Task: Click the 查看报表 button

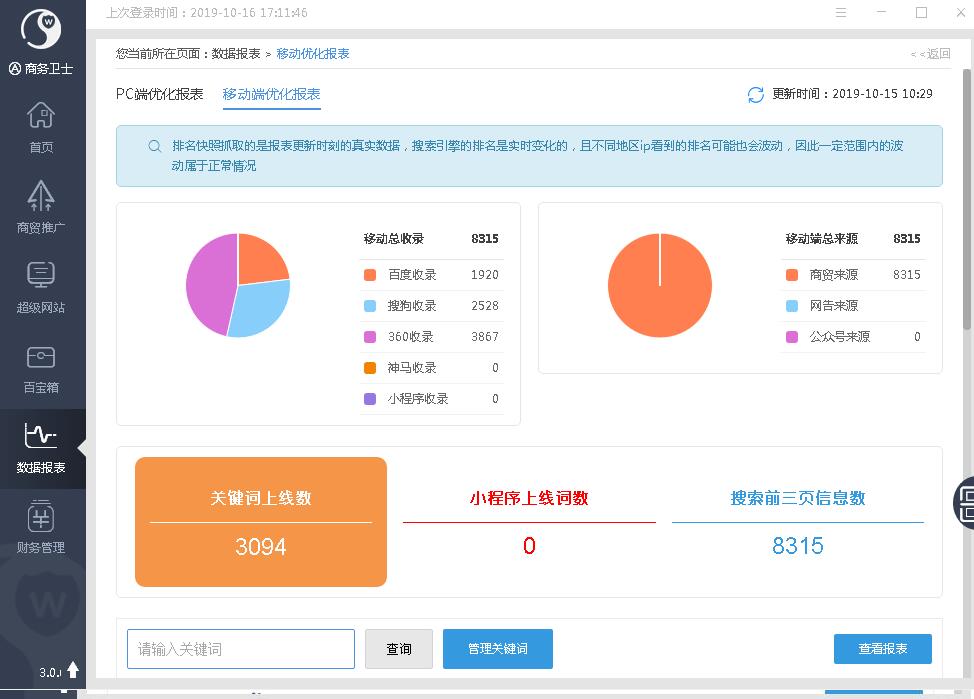Action: (x=882, y=649)
